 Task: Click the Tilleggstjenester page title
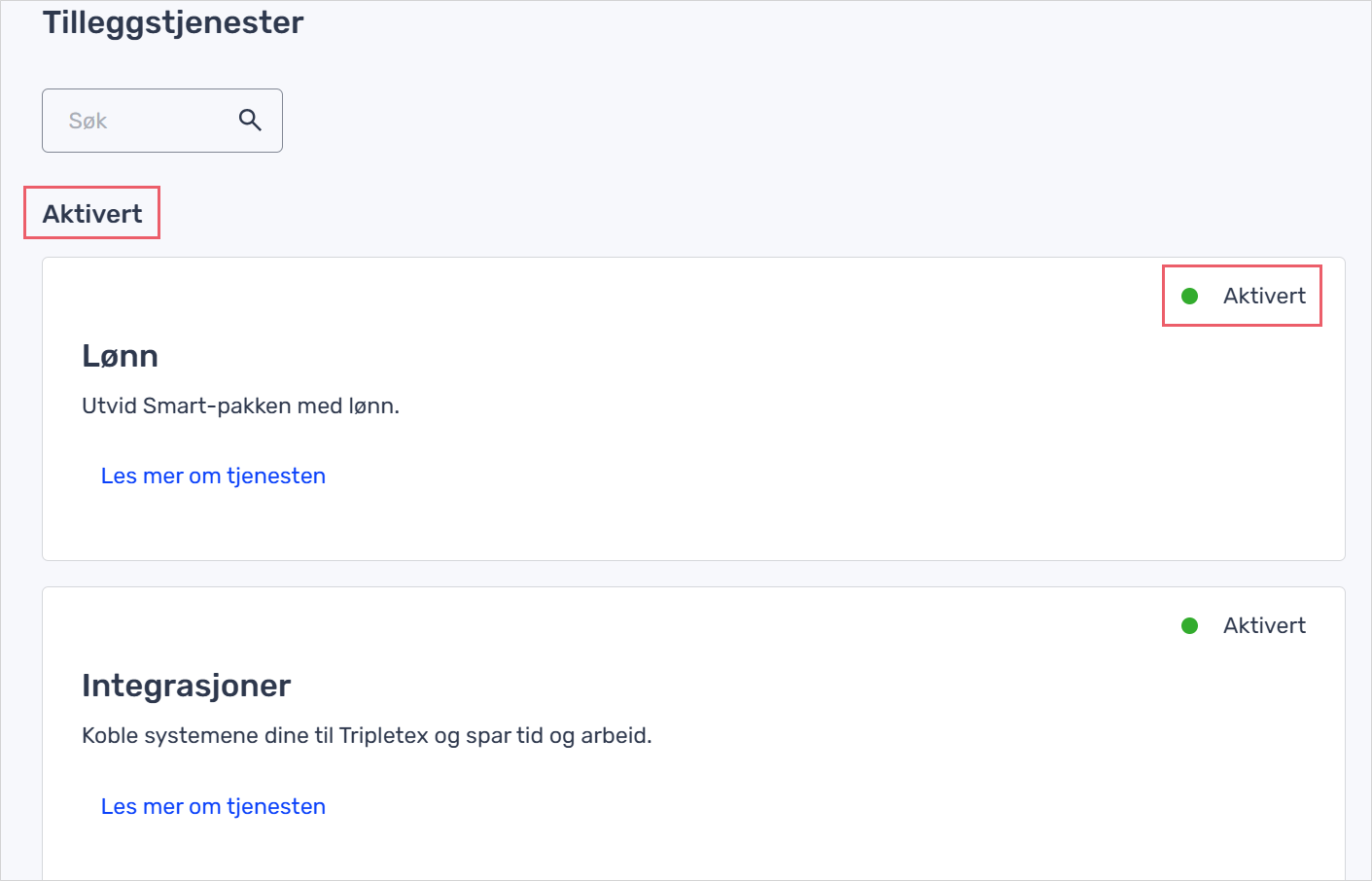point(173,22)
